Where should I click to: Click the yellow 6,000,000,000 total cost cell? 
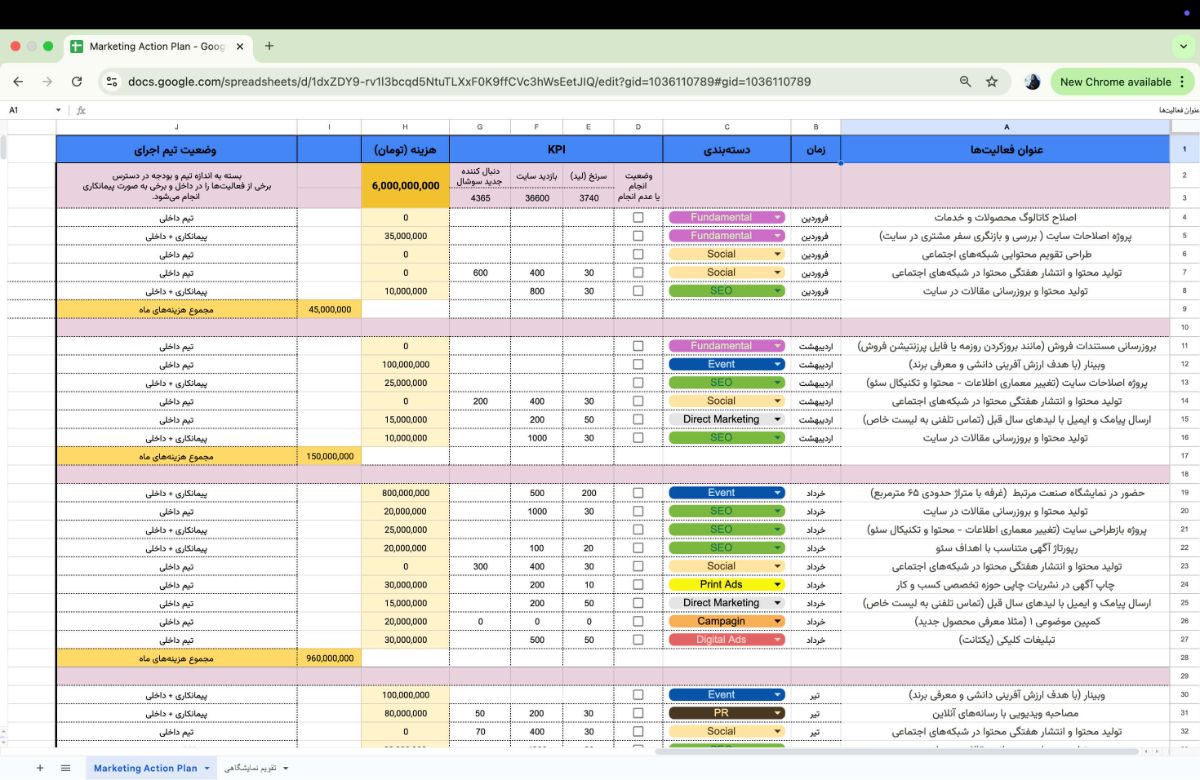click(405, 186)
